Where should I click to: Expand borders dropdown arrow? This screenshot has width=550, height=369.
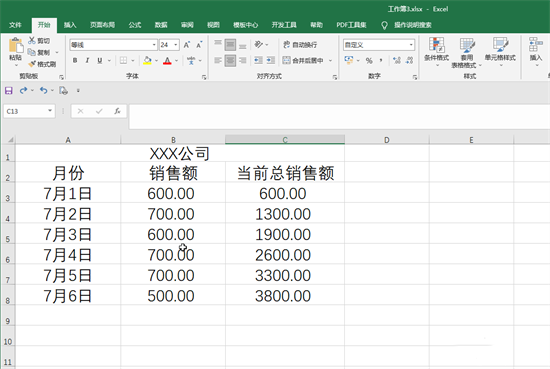133,60
